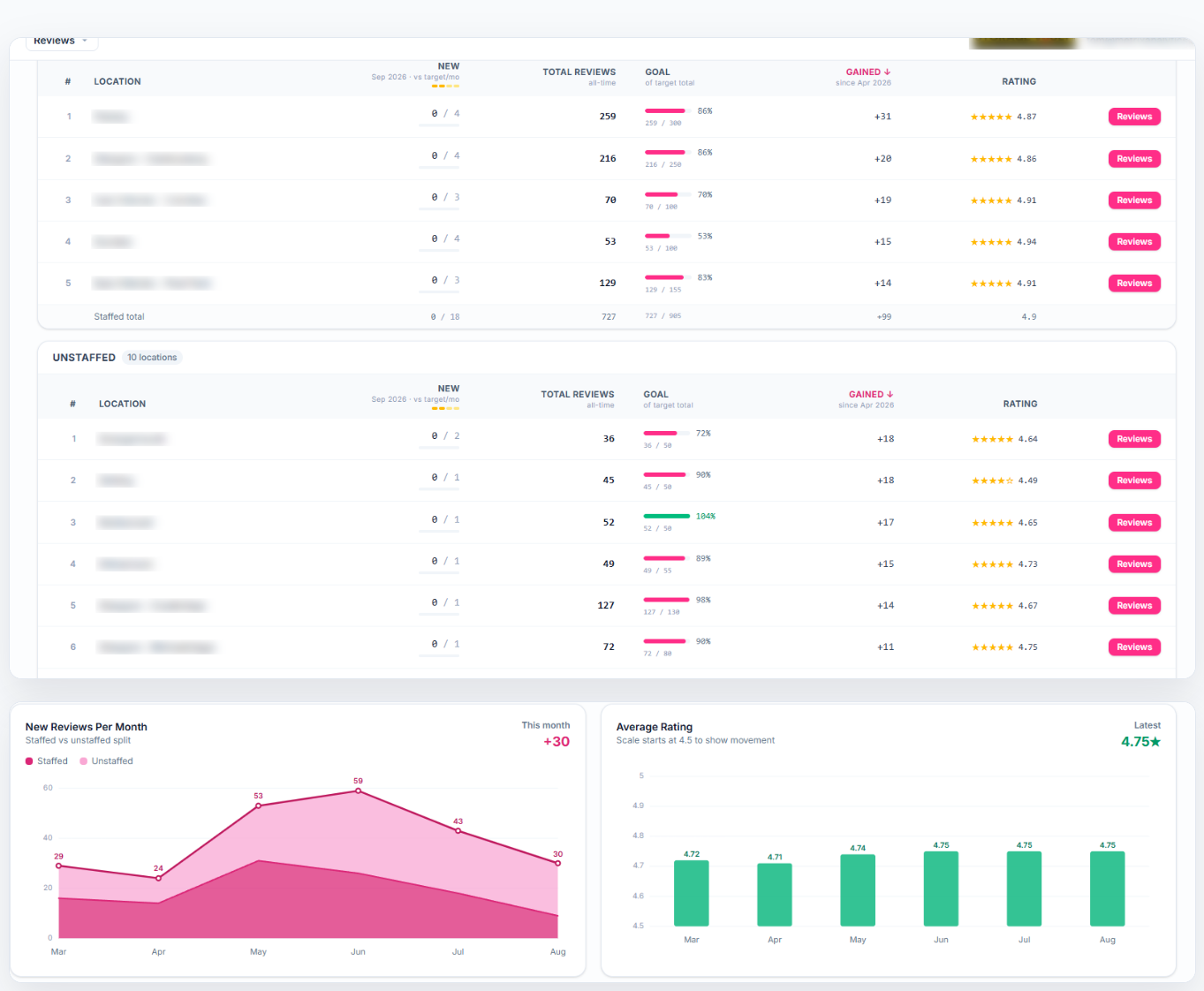
Task: Click the star rating icons next to 4.94
Action: 991,242
